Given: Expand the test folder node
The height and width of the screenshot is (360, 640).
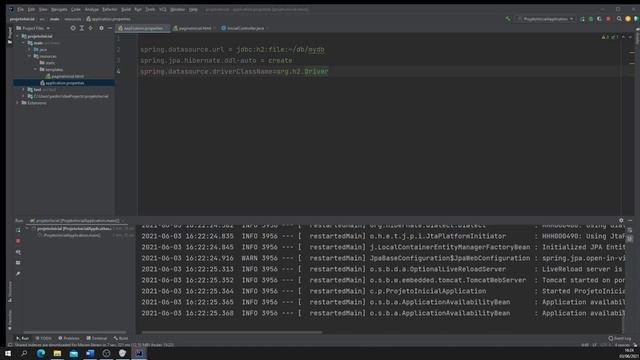Looking at the screenshot, I should [23, 89].
